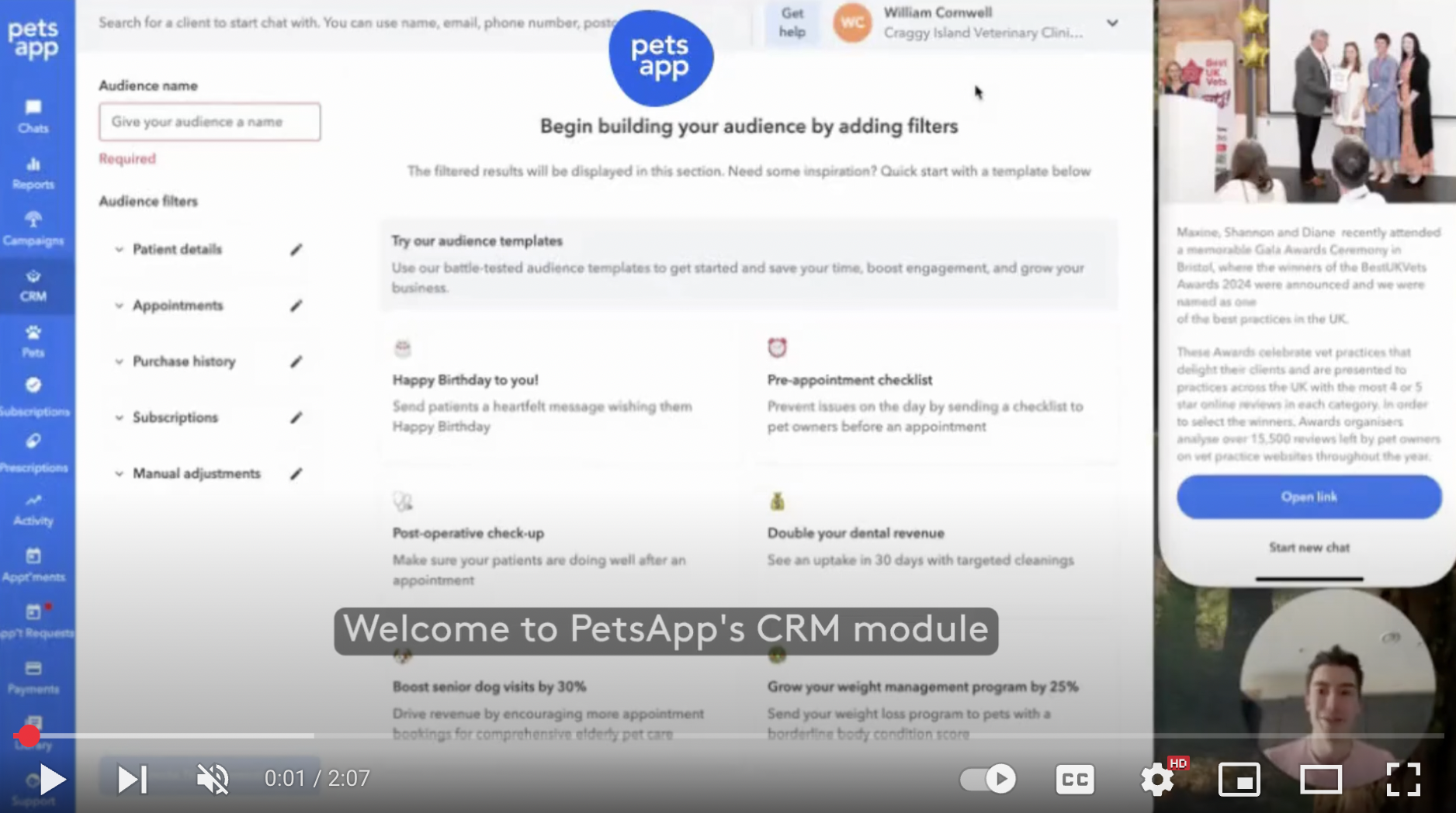Open the William Cornwell account dropdown

coord(1113,23)
